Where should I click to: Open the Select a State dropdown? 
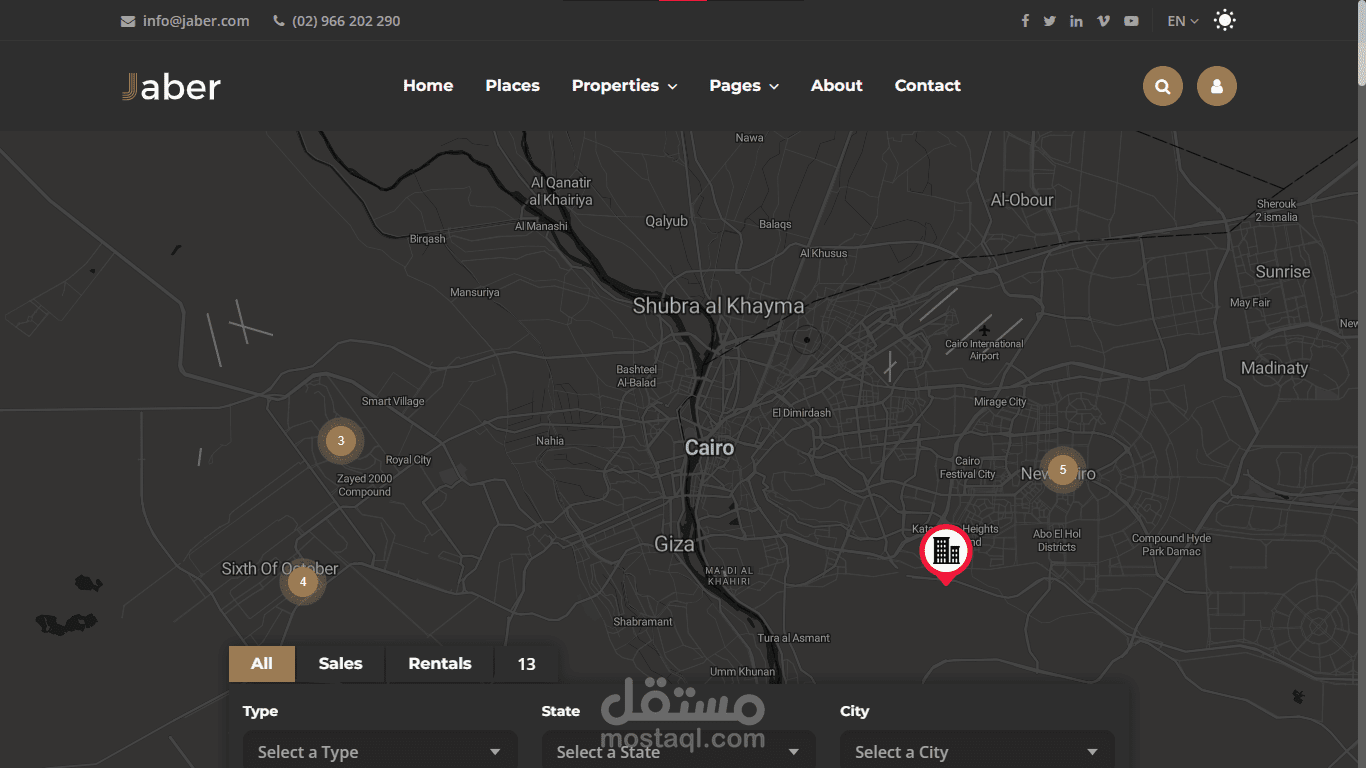tap(679, 751)
